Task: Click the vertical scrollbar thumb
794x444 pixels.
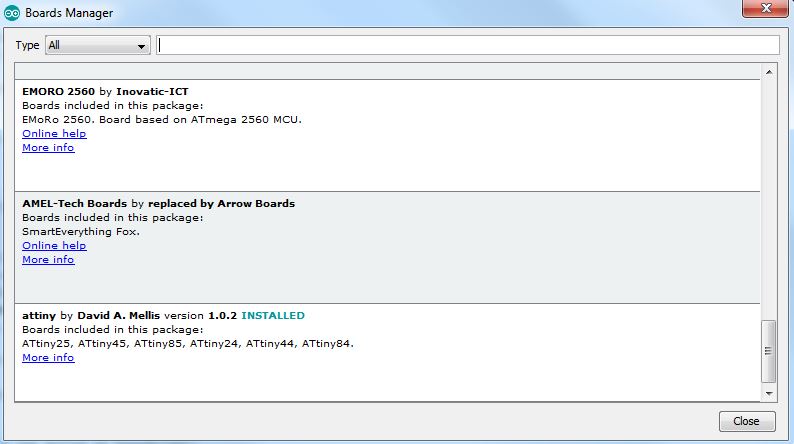Action: (768, 351)
